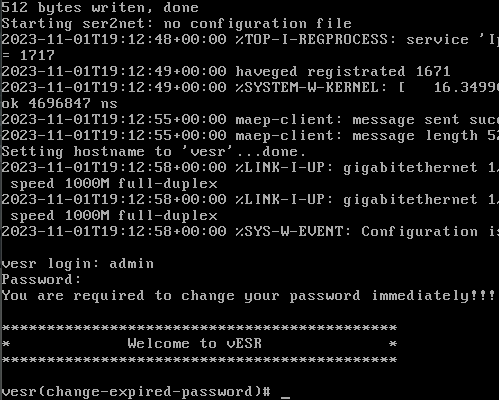Click the first LINK-I-UP gigabitethernet log line
This screenshot has height=400, width=499.
(x=250, y=167)
